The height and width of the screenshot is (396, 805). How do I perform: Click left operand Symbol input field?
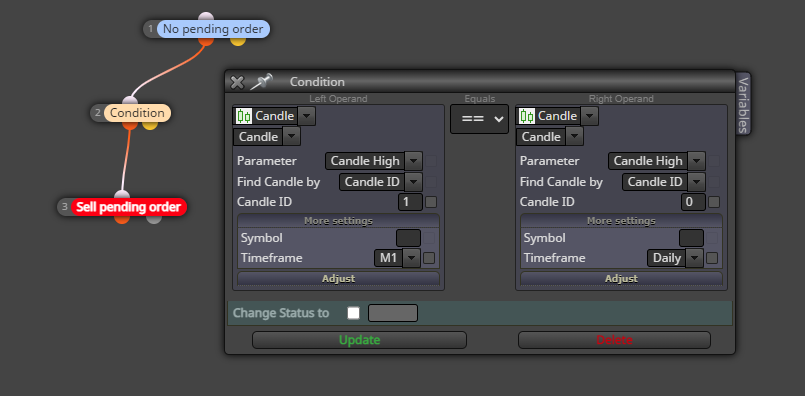click(409, 238)
